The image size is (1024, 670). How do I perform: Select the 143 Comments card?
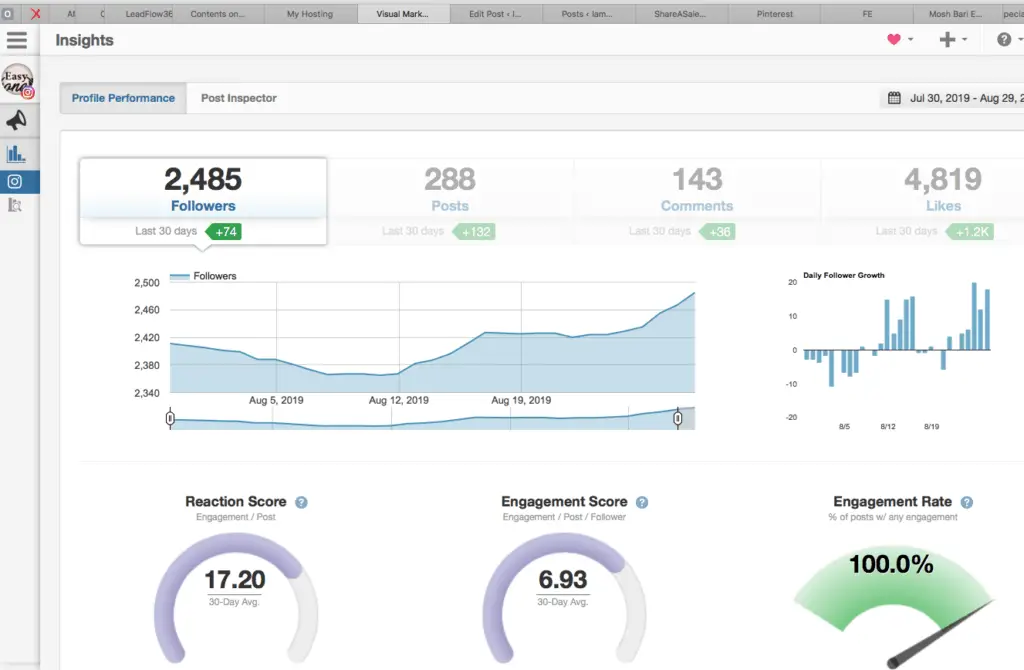pos(697,201)
